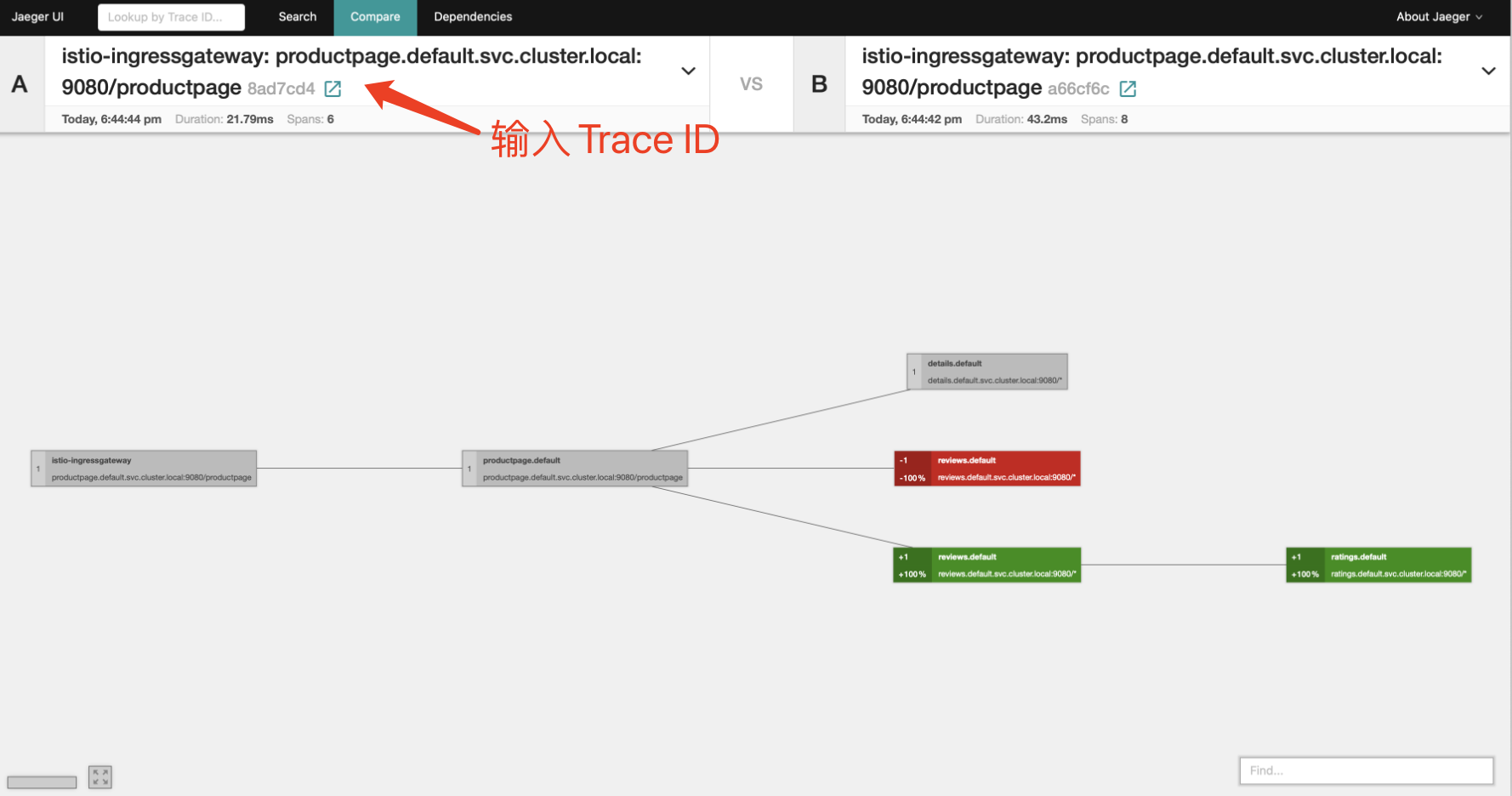Click the 'Spans: 6' text
1512x796 pixels.
[x=310, y=119]
